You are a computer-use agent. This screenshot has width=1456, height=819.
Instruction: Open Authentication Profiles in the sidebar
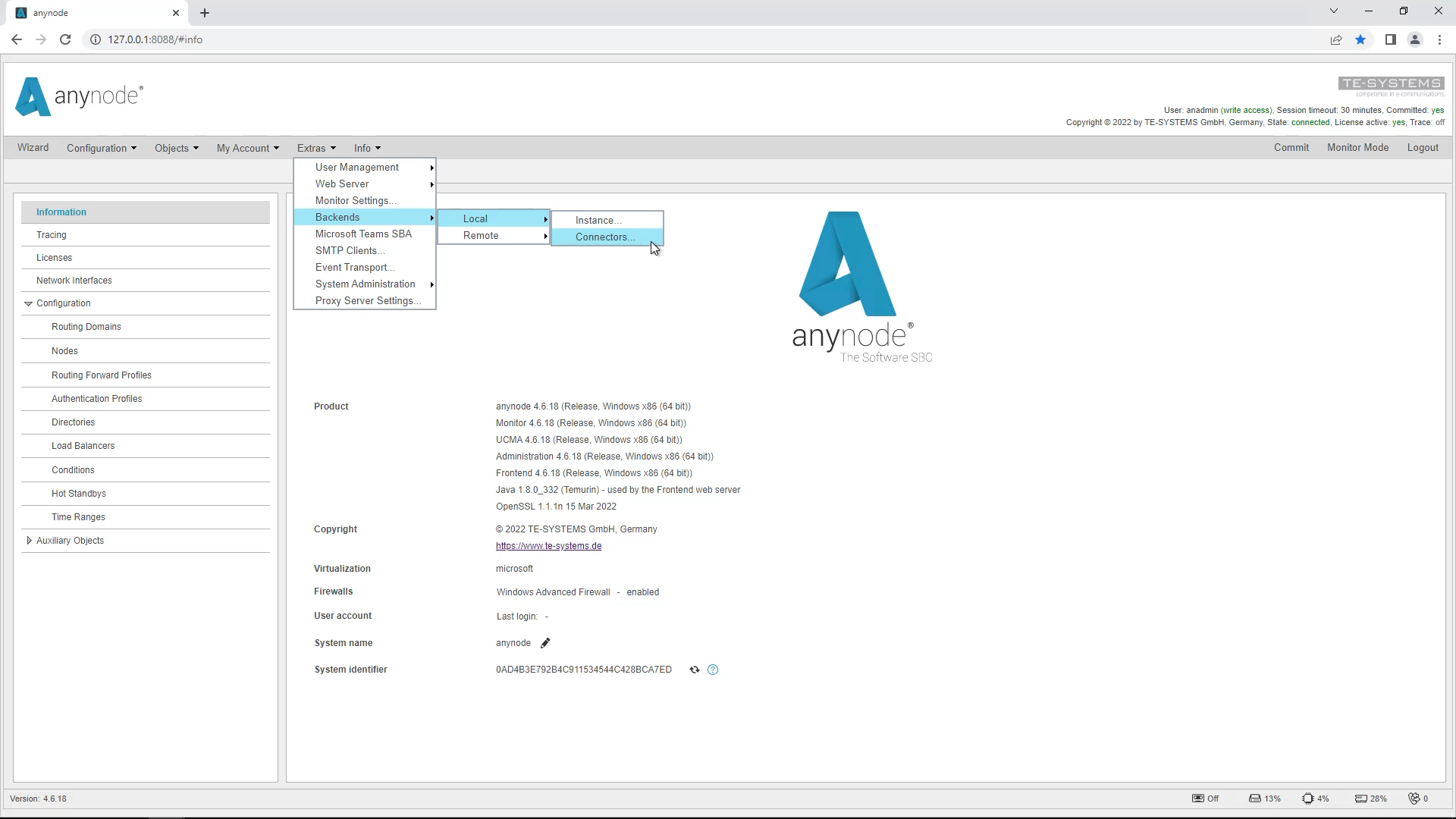[146, 399]
